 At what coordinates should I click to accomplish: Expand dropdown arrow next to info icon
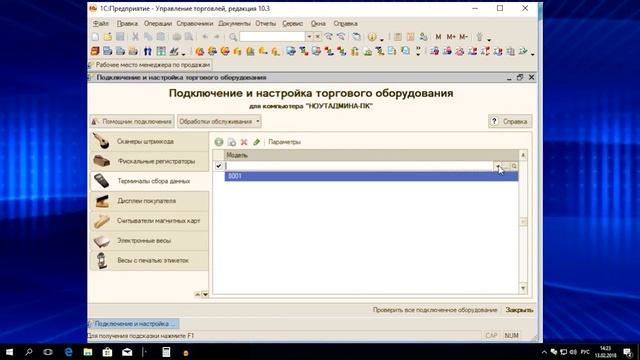(382, 39)
